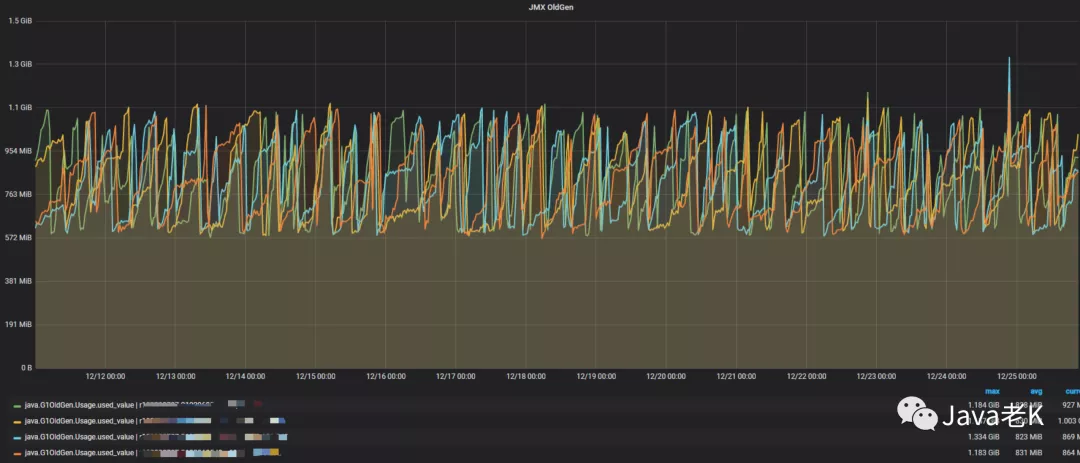Viewport: 1080px width, 463px height.
Task: Click the 12/13 00:00 time axis label
Action: pyautogui.click(x=176, y=377)
